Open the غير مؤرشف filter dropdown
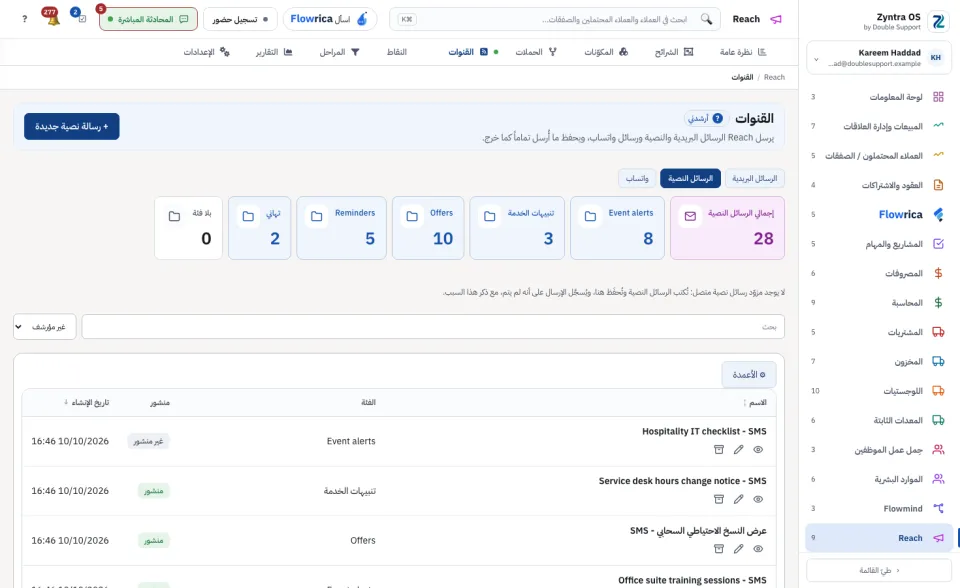Screen dimensions: 960x588 pyautogui.click(x=45, y=326)
